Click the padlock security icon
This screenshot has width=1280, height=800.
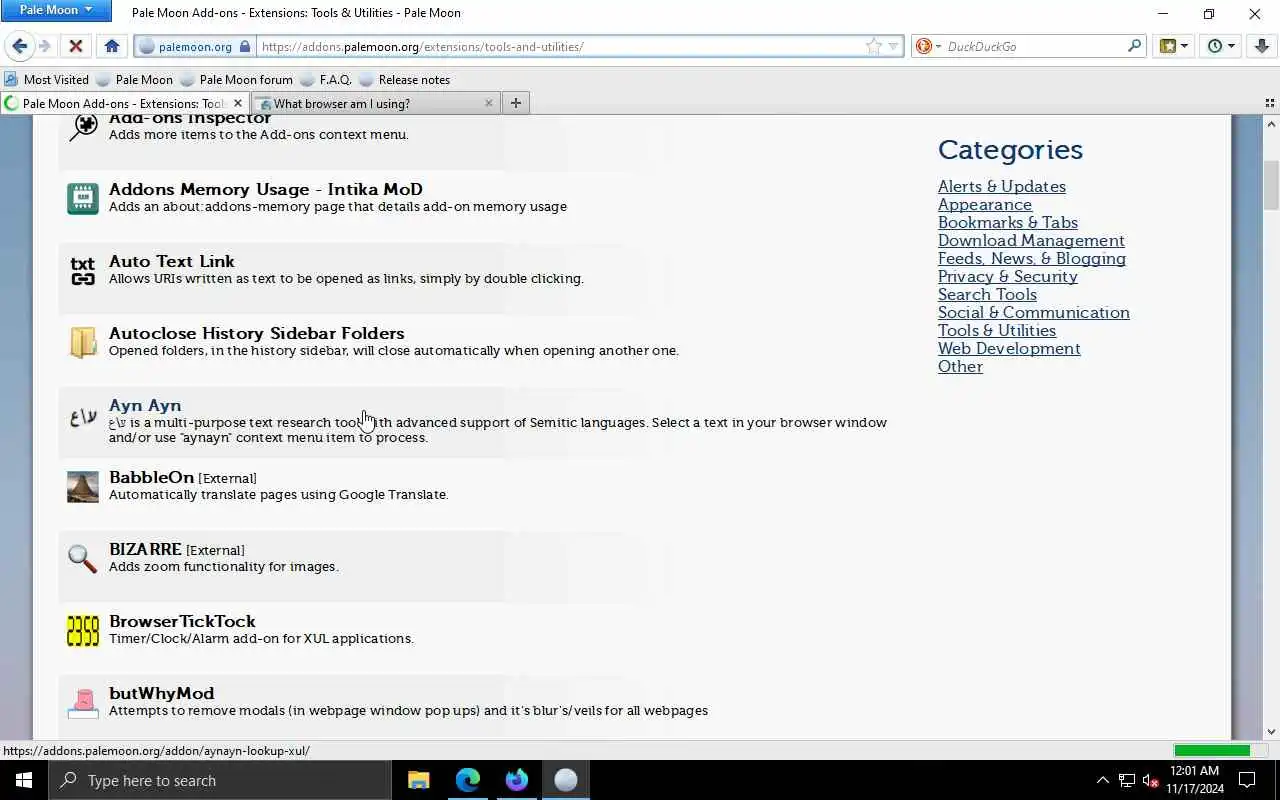click(x=245, y=46)
